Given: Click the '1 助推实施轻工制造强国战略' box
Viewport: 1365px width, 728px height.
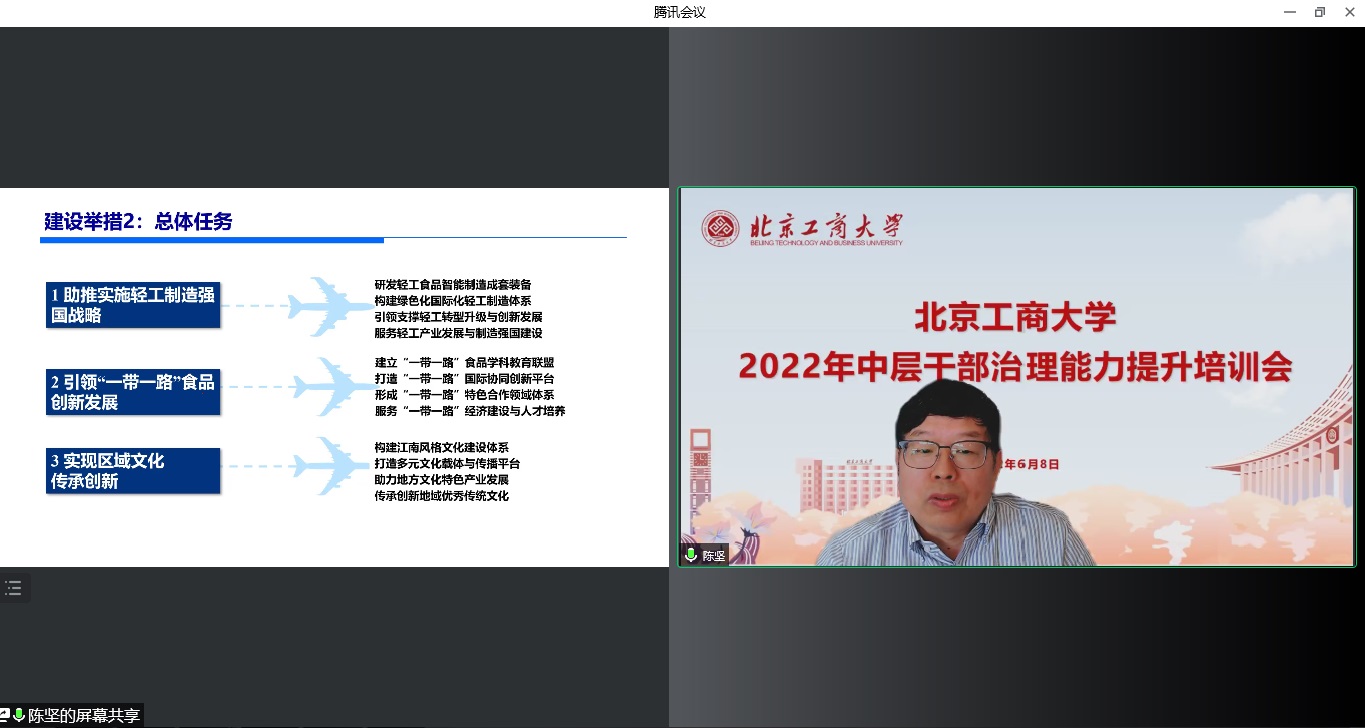Looking at the screenshot, I should pos(133,305).
